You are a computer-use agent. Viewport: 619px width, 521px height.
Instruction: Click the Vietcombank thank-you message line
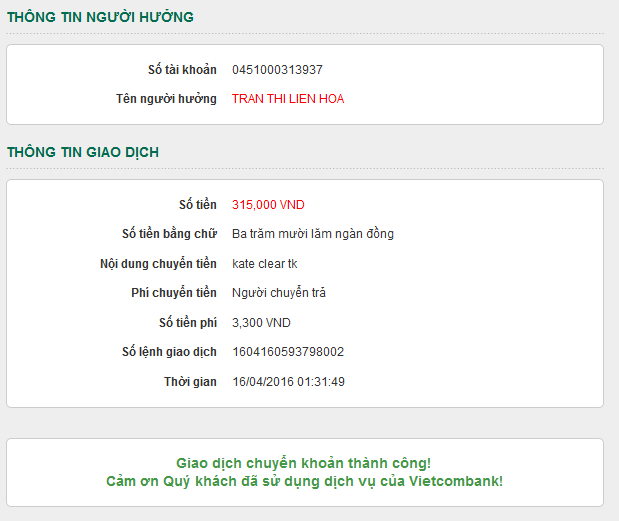(304, 481)
